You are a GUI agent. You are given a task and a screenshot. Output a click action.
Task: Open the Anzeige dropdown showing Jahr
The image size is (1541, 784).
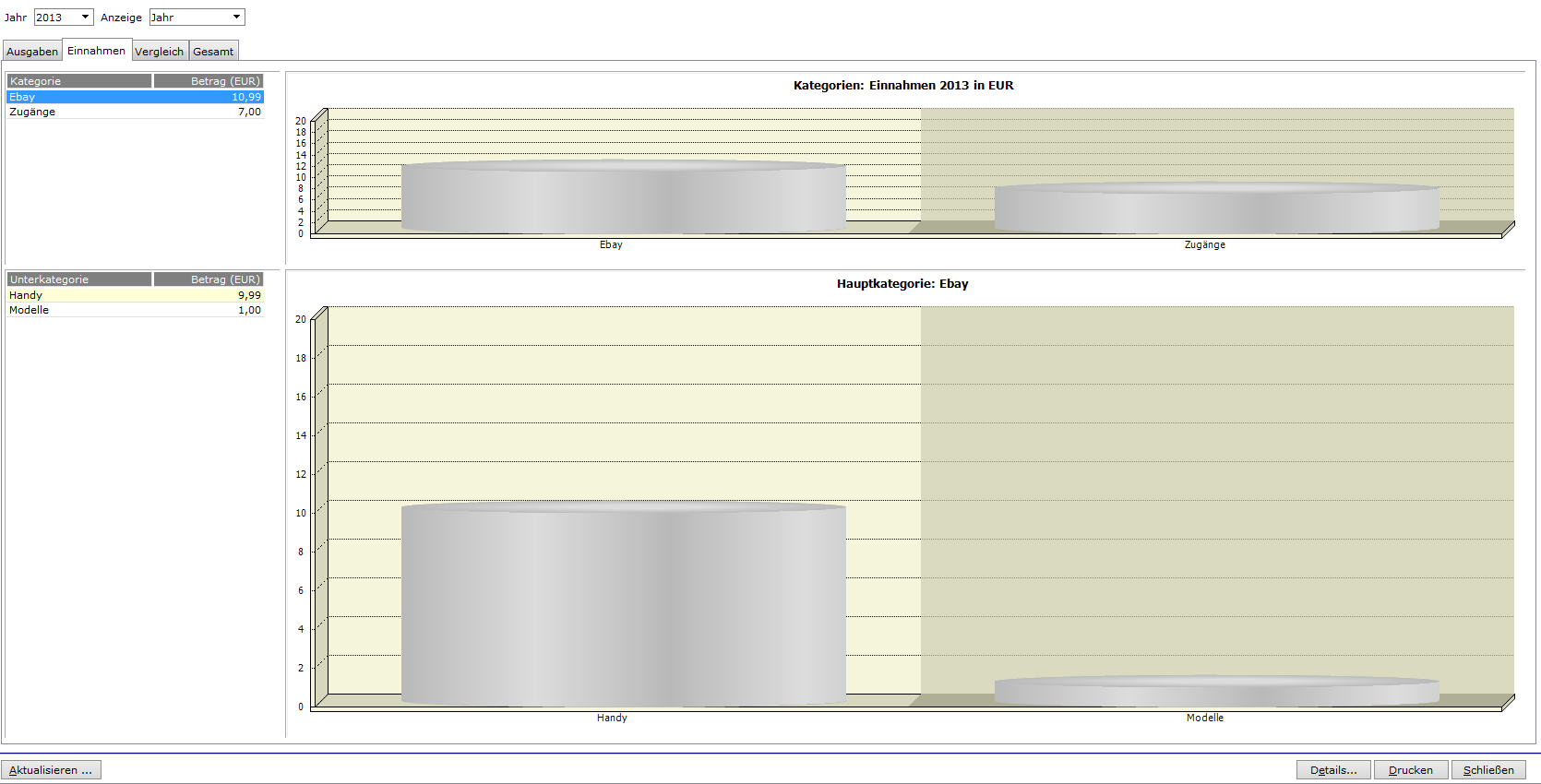(197, 18)
